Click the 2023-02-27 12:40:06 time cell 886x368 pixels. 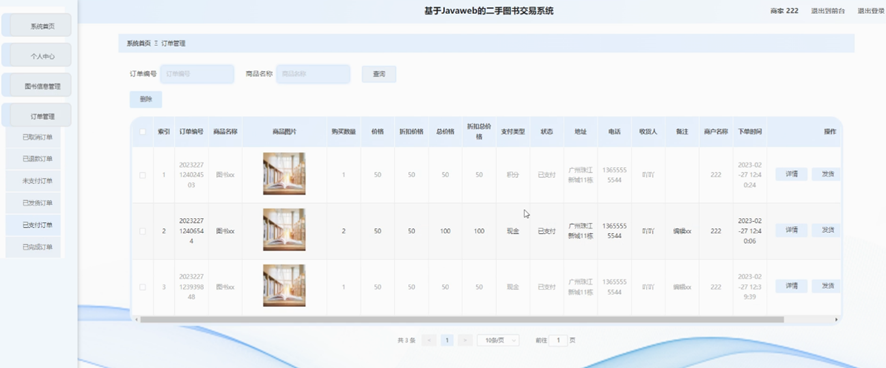(x=750, y=231)
